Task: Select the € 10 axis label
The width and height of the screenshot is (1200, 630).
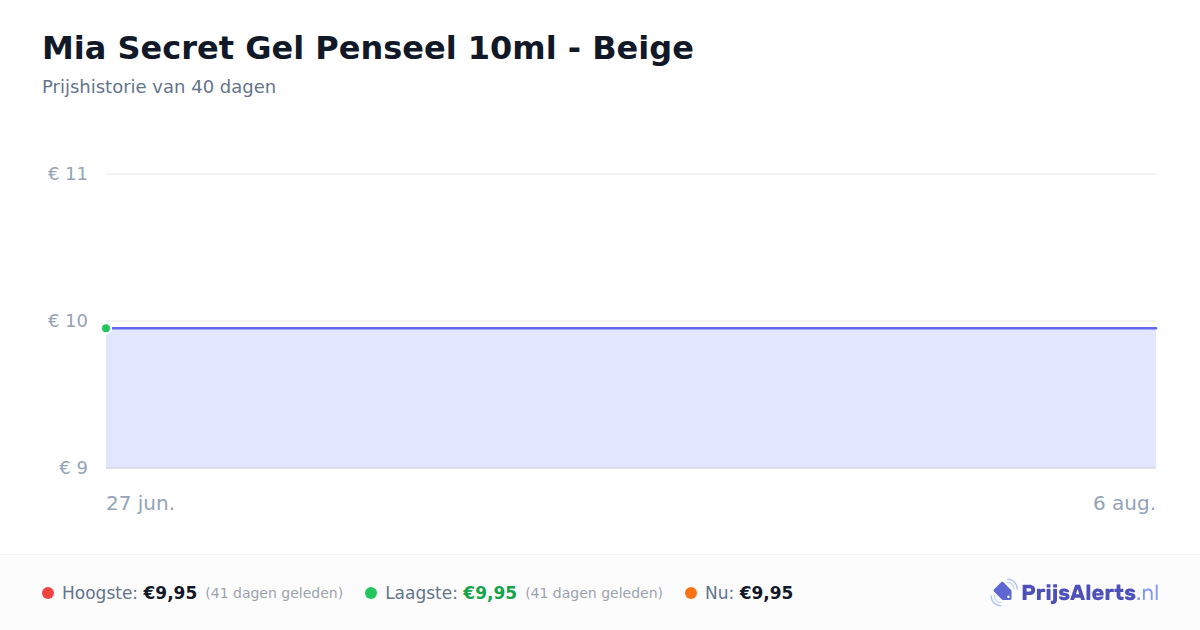Action: pyautogui.click(x=68, y=321)
